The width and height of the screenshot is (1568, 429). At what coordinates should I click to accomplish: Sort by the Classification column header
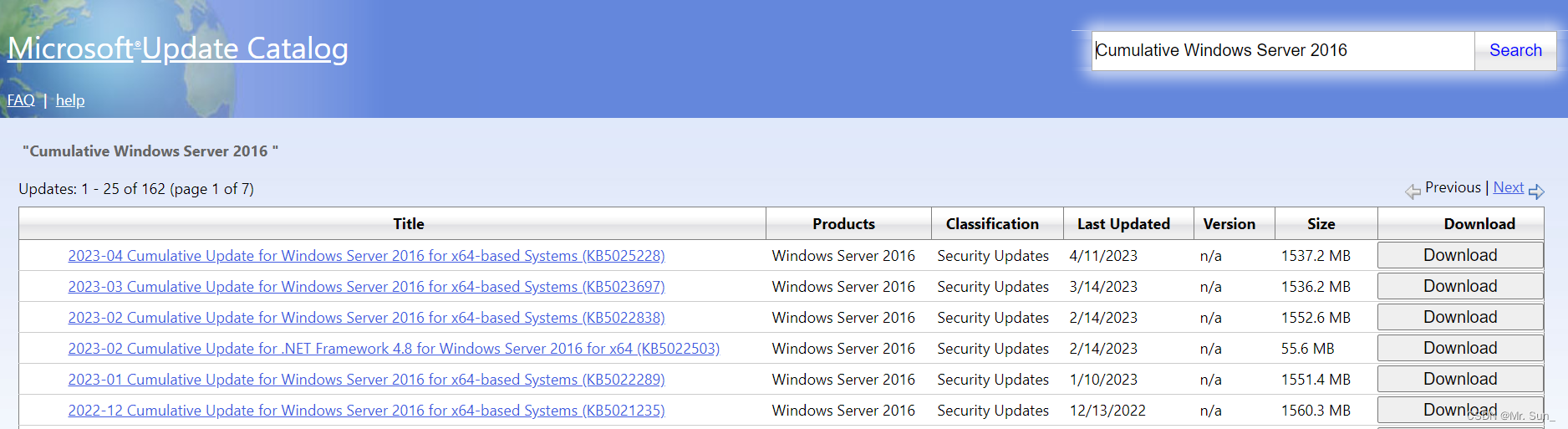point(992,224)
